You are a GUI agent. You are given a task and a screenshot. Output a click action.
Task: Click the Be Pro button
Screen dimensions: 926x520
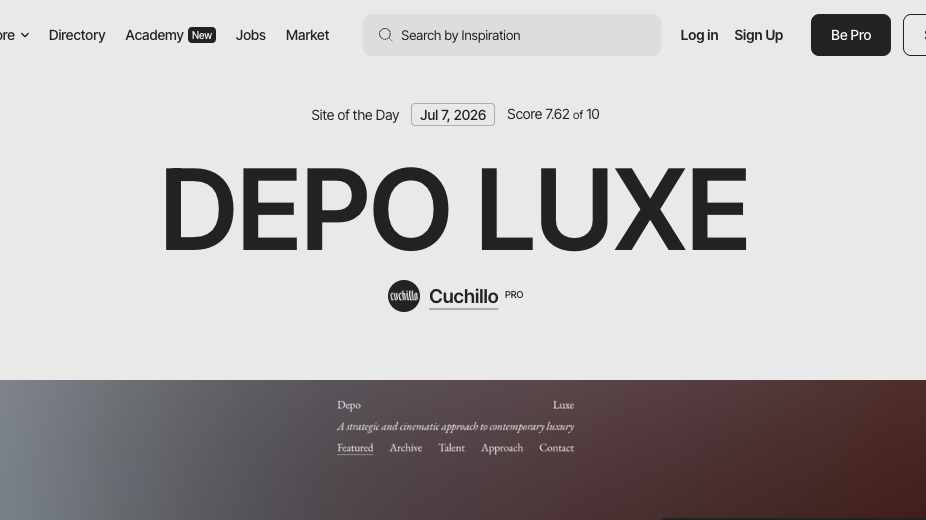pyautogui.click(x=850, y=35)
